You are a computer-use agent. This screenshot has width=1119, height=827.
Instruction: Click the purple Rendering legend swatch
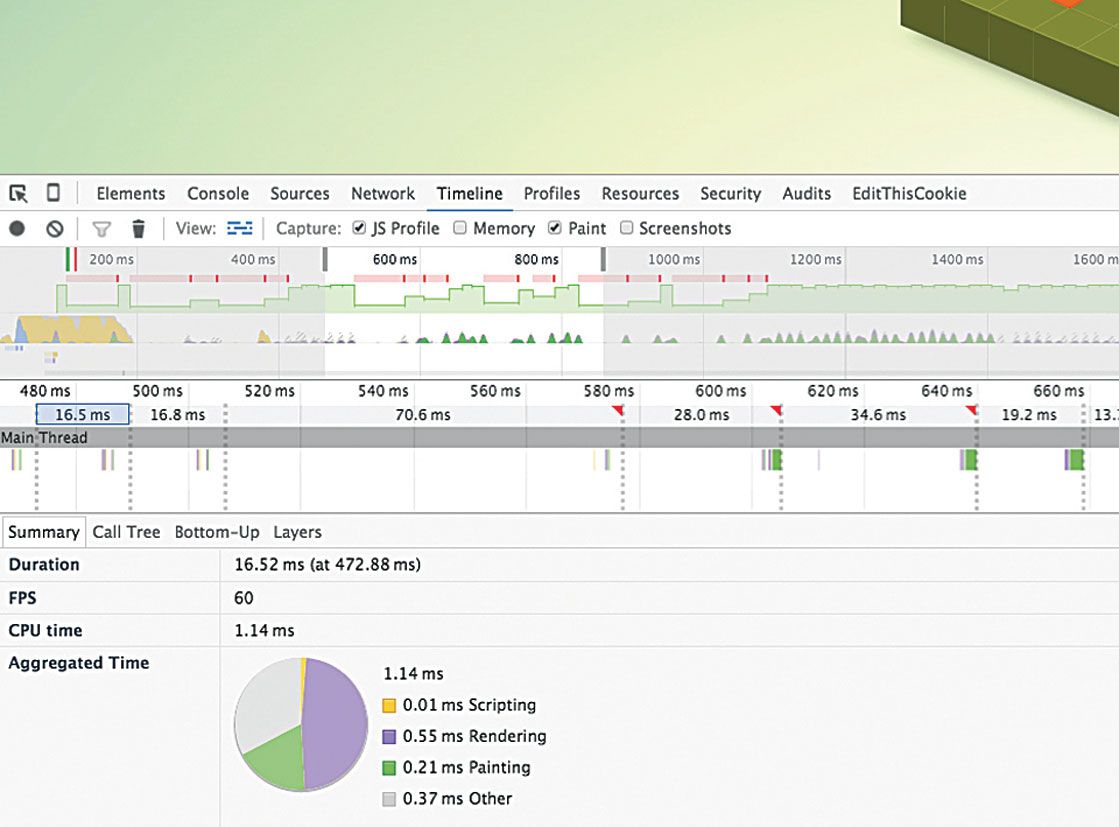[389, 736]
